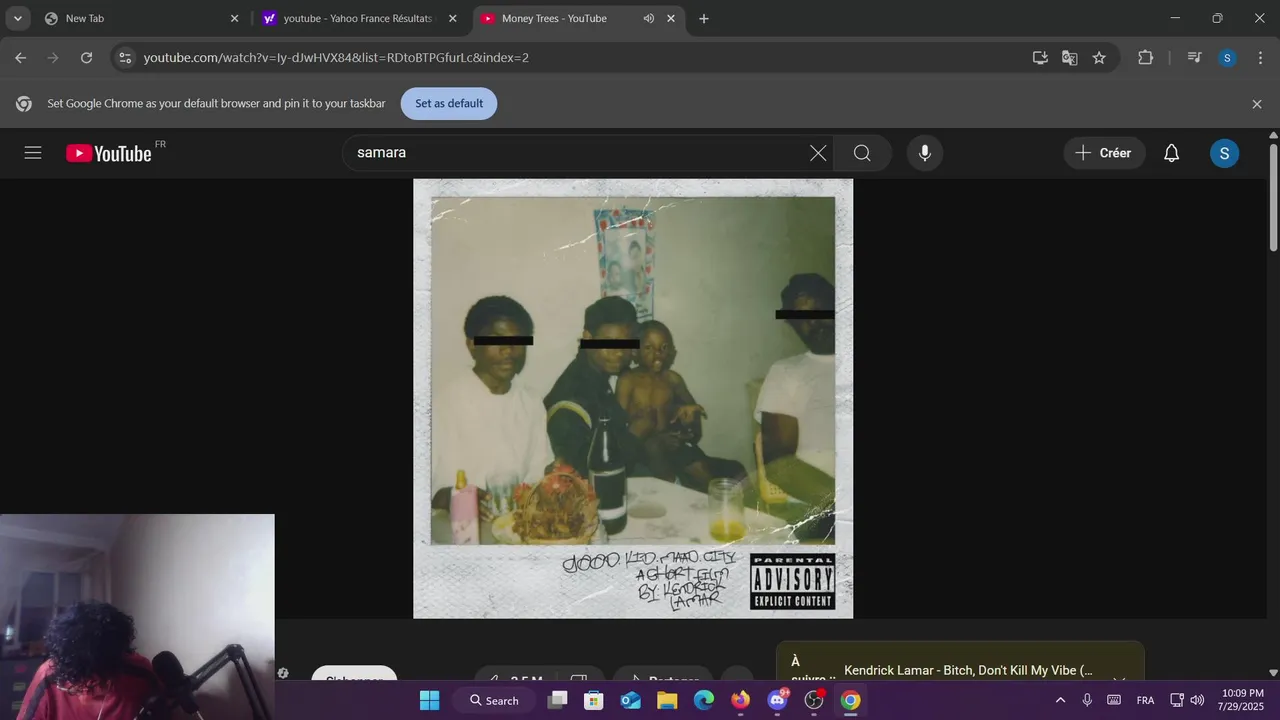Mute the Money Trees tab audio

tap(648, 18)
